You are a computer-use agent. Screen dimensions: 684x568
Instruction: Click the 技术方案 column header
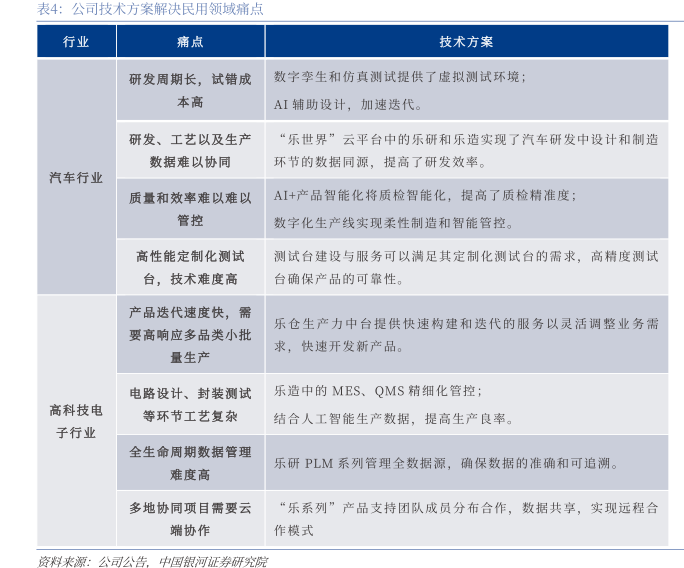point(466,42)
